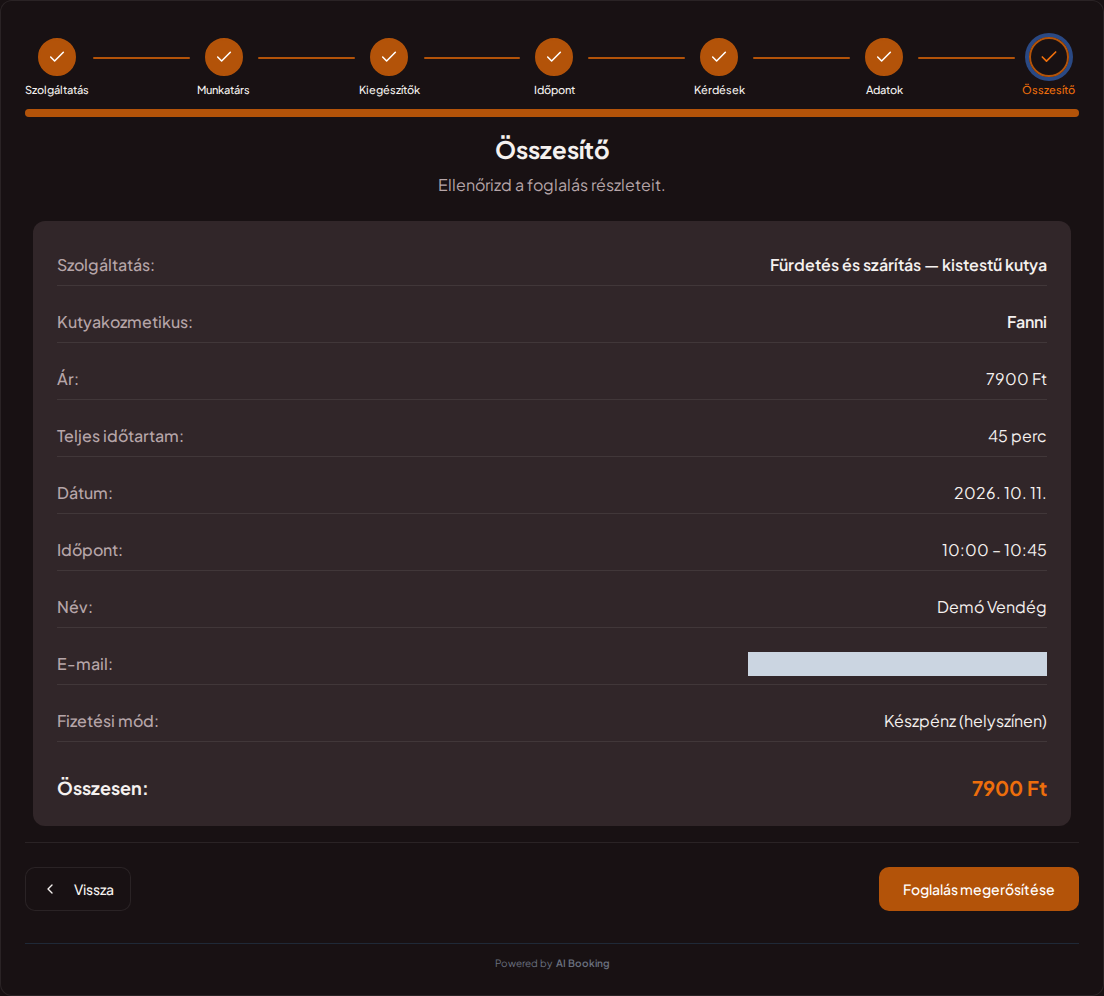The image size is (1104, 996).
Task: Confirm booking with Foglalás megerősítése
Action: pyautogui.click(x=979, y=889)
